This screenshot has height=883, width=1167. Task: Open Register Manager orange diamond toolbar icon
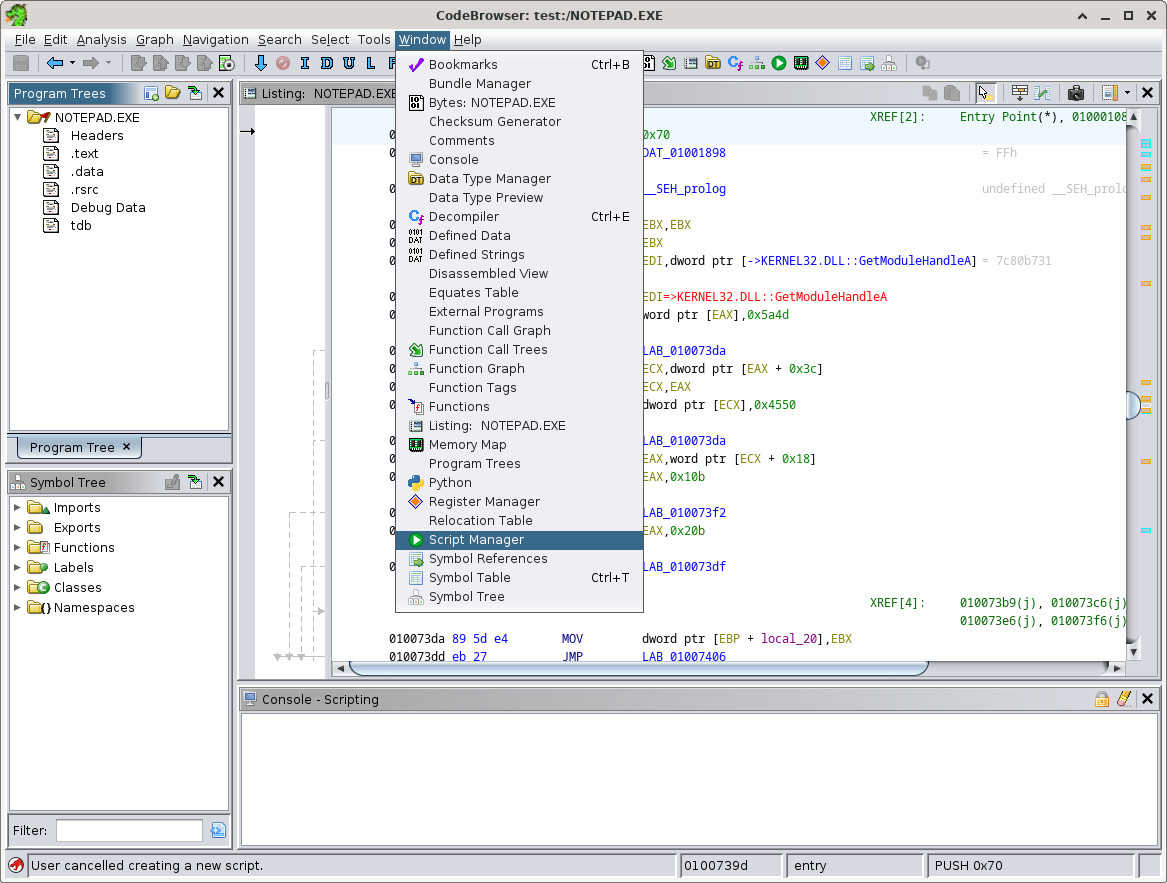(x=822, y=63)
